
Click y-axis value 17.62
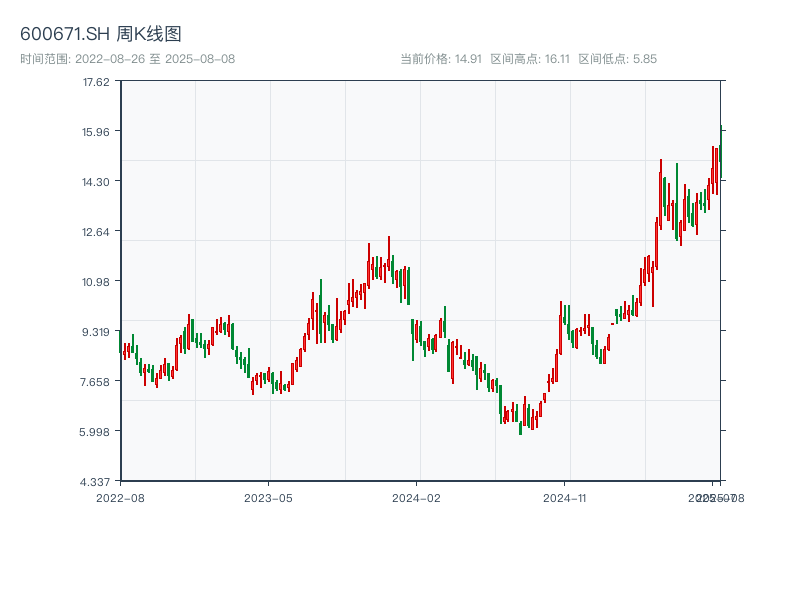tap(96, 82)
